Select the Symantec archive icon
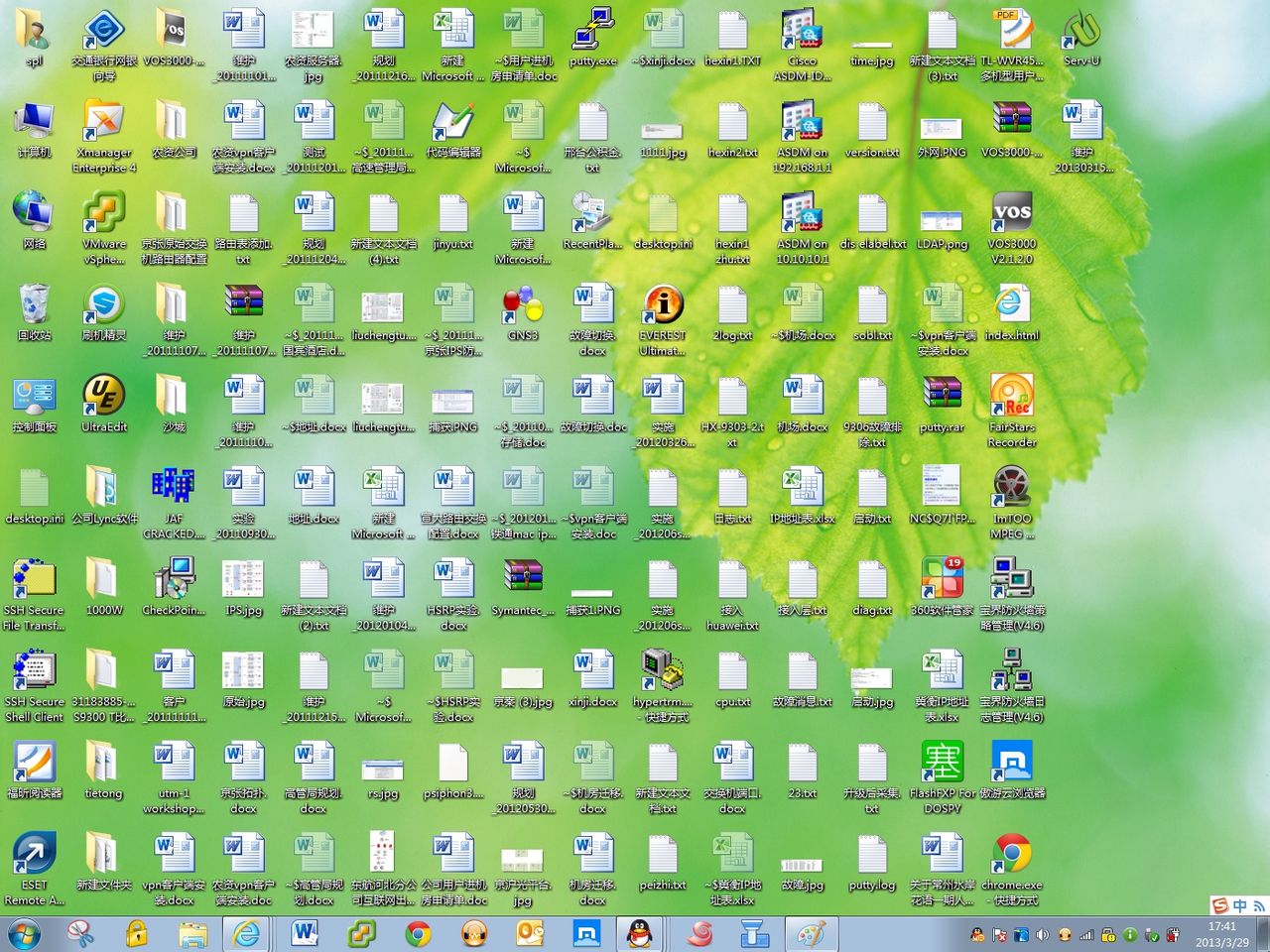The height and width of the screenshot is (952, 1270). click(x=523, y=588)
